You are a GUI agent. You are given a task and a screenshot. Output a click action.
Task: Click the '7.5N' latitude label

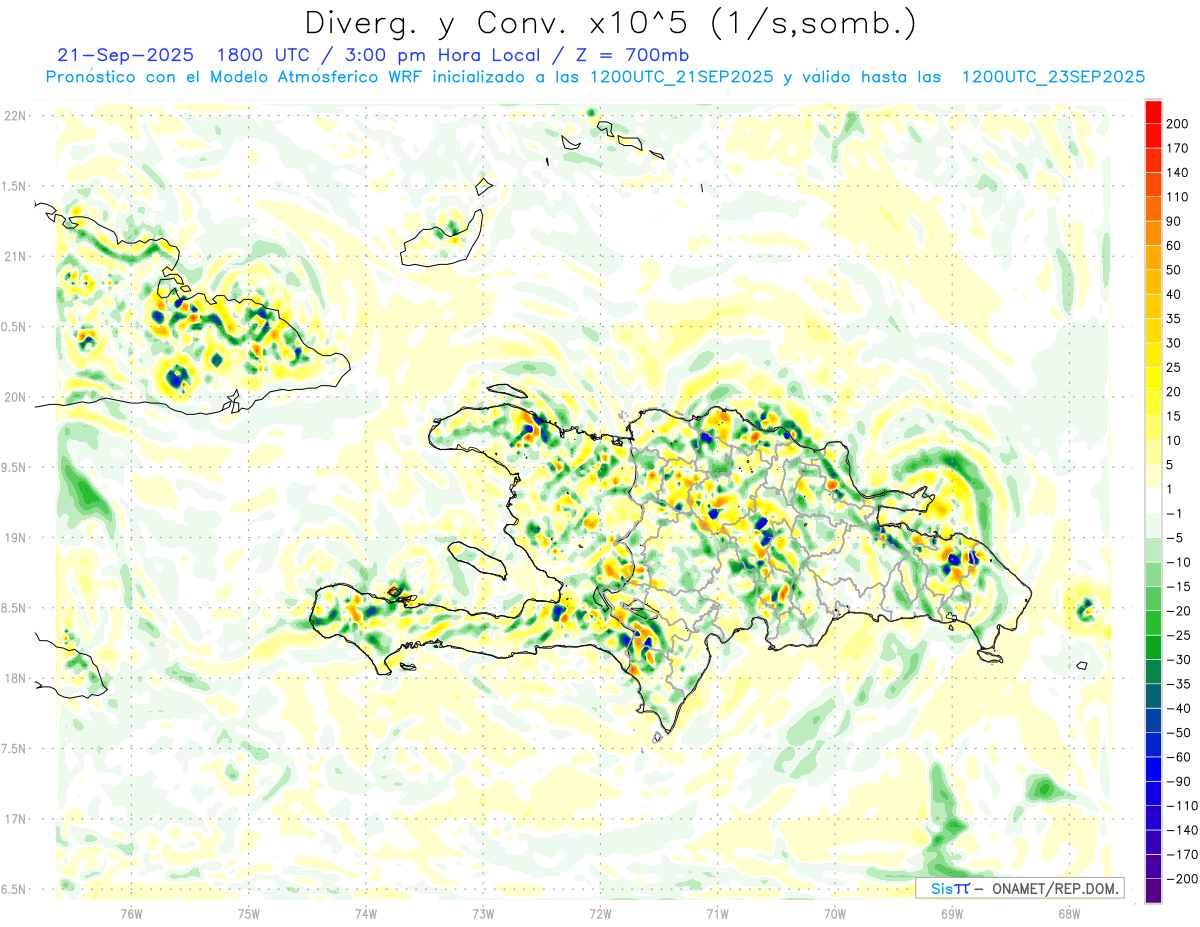[14, 748]
